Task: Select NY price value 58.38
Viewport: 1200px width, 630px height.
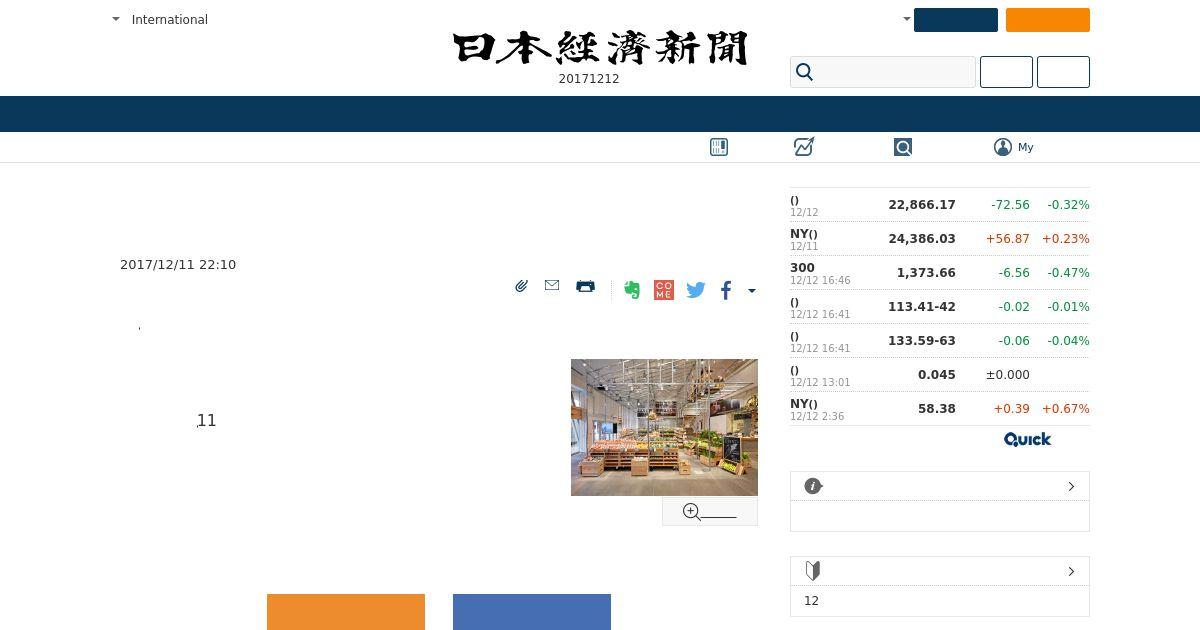Action: (x=937, y=409)
